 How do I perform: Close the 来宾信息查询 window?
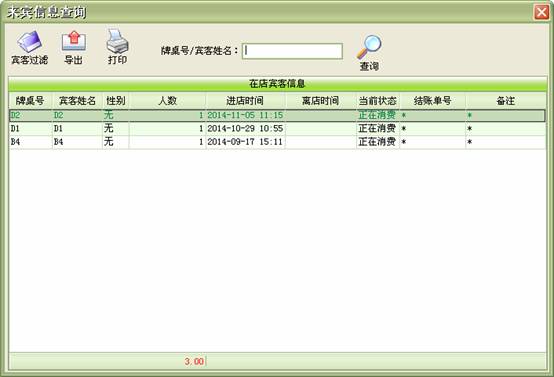(x=541, y=12)
